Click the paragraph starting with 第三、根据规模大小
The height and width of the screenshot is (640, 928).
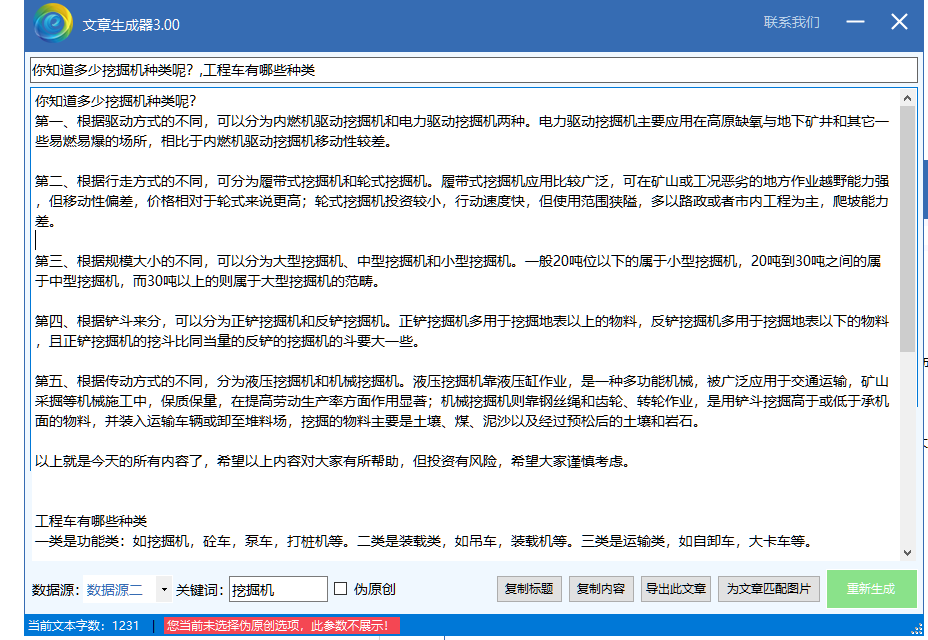pos(459,271)
